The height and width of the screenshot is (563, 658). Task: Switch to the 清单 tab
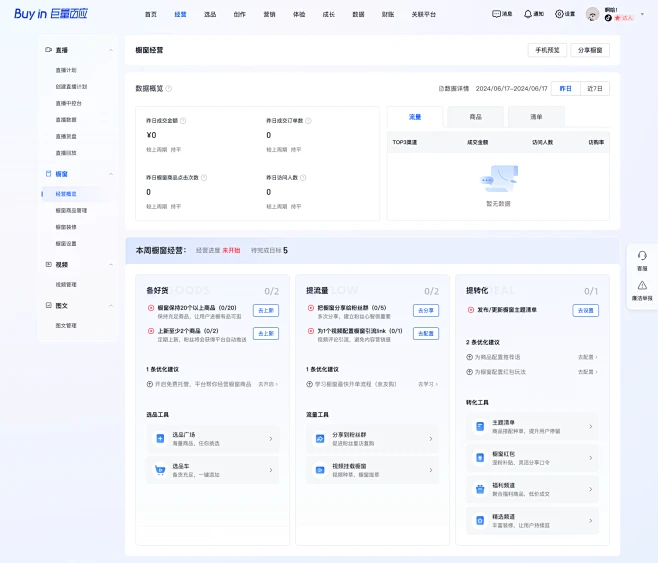coord(536,117)
